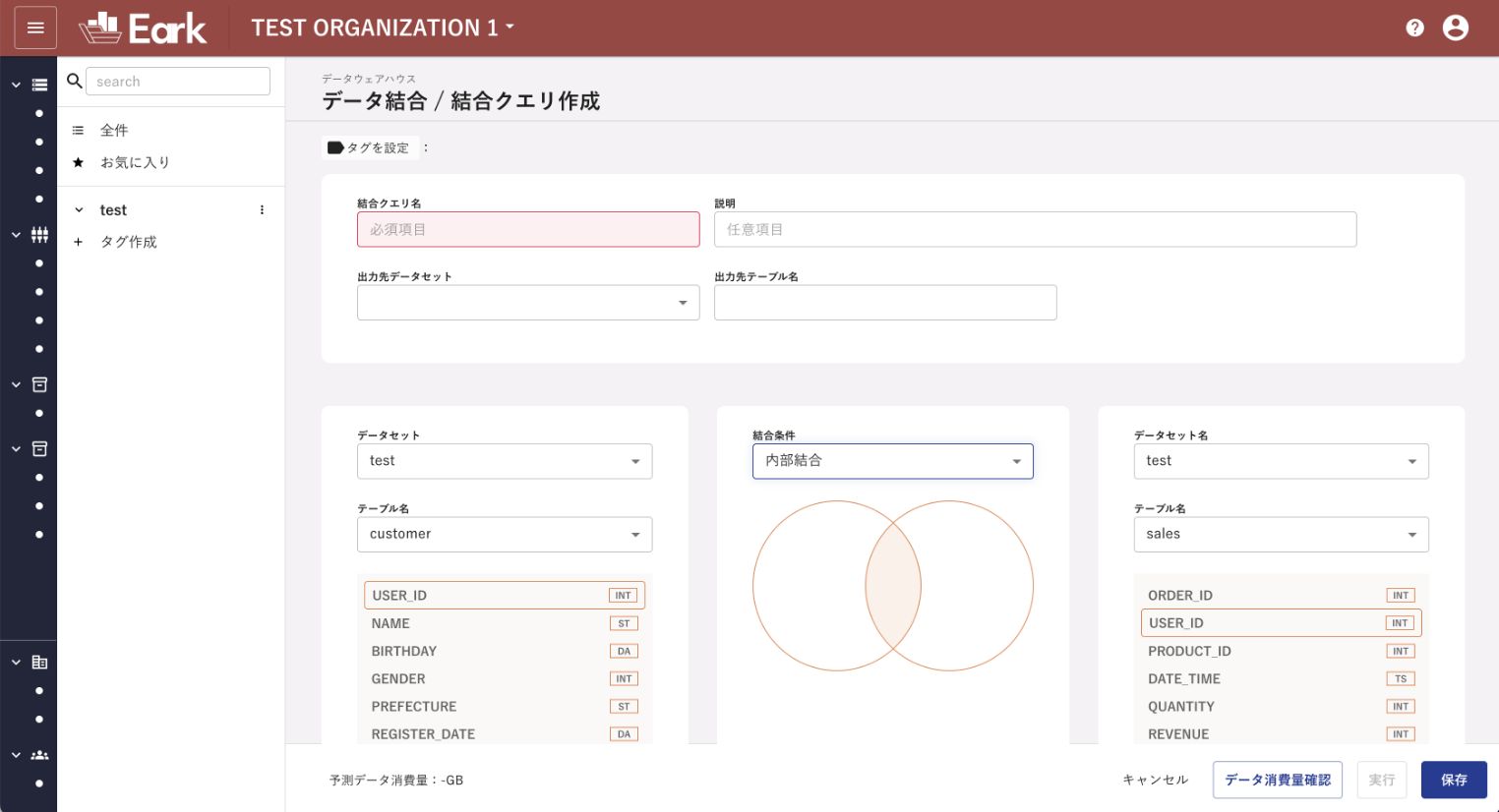This screenshot has width=1499, height=812.
Task: Click the データウェアハウス breadcrumb
Action: point(369,79)
